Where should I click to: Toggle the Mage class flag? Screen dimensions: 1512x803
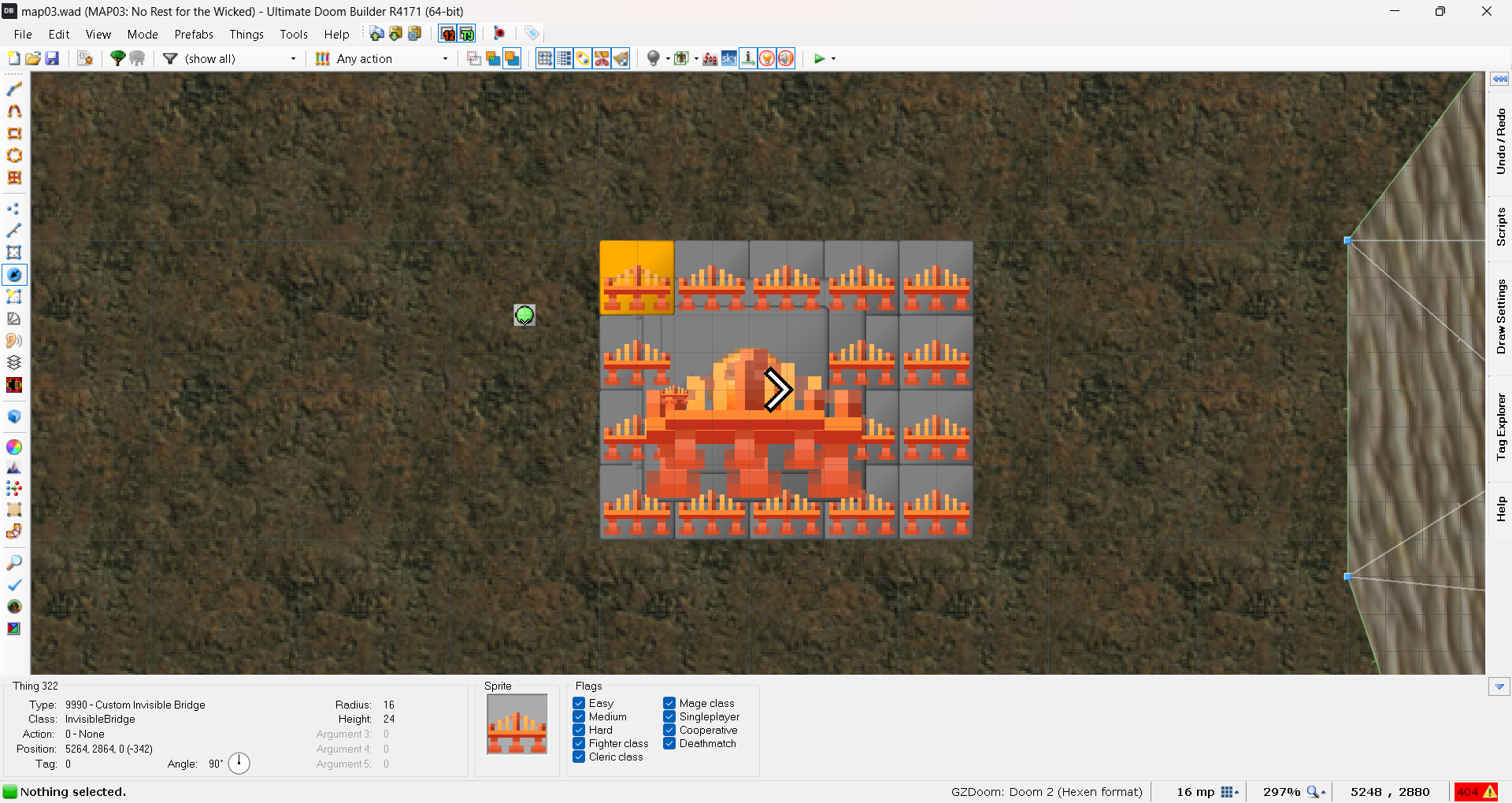[x=669, y=703]
